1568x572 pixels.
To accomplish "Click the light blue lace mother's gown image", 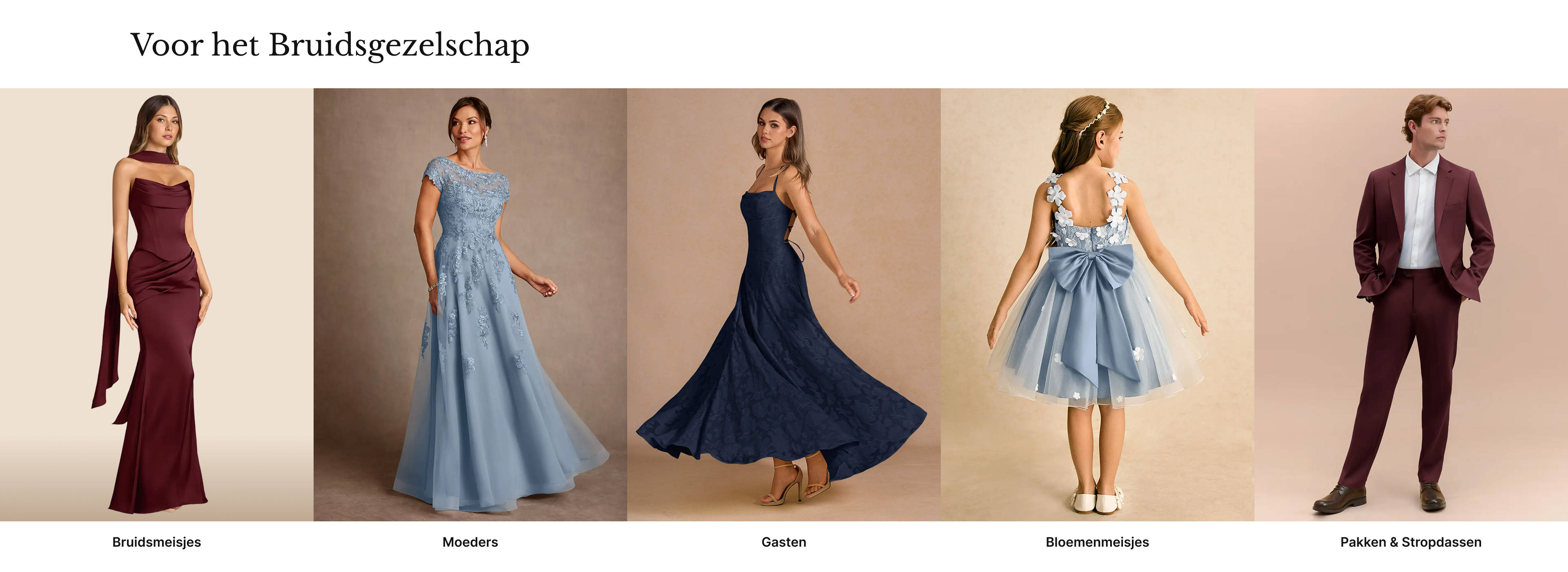I will coord(470,304).
